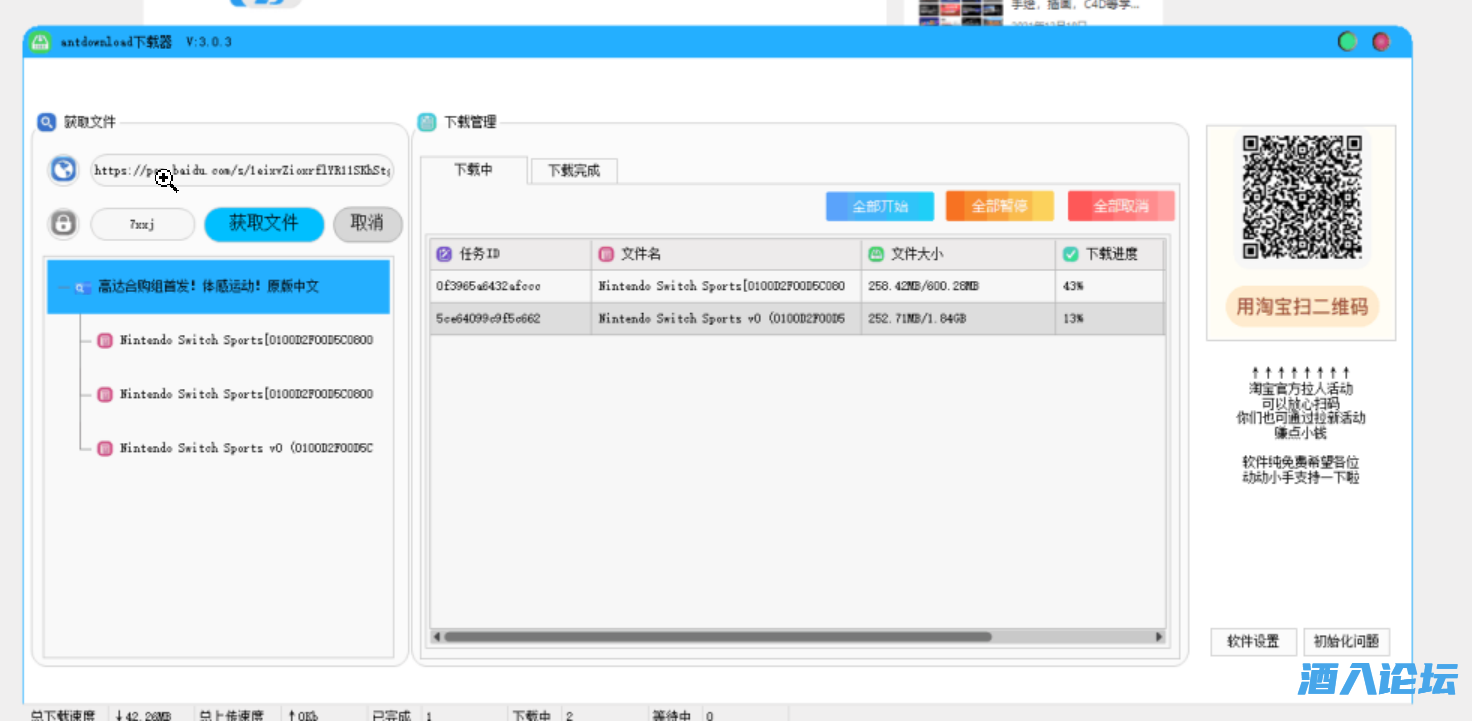
Task: Click the 任务ID column header label
Action: (x=479, y=254)
